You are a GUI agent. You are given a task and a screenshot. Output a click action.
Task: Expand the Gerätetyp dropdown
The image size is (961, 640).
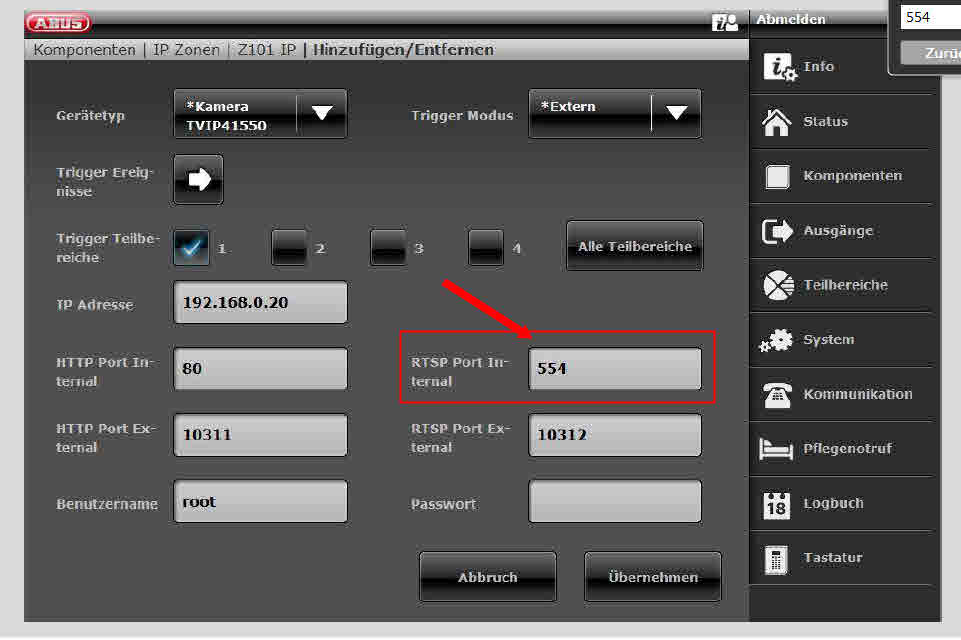pyautogui.click(x=321, y=114)
